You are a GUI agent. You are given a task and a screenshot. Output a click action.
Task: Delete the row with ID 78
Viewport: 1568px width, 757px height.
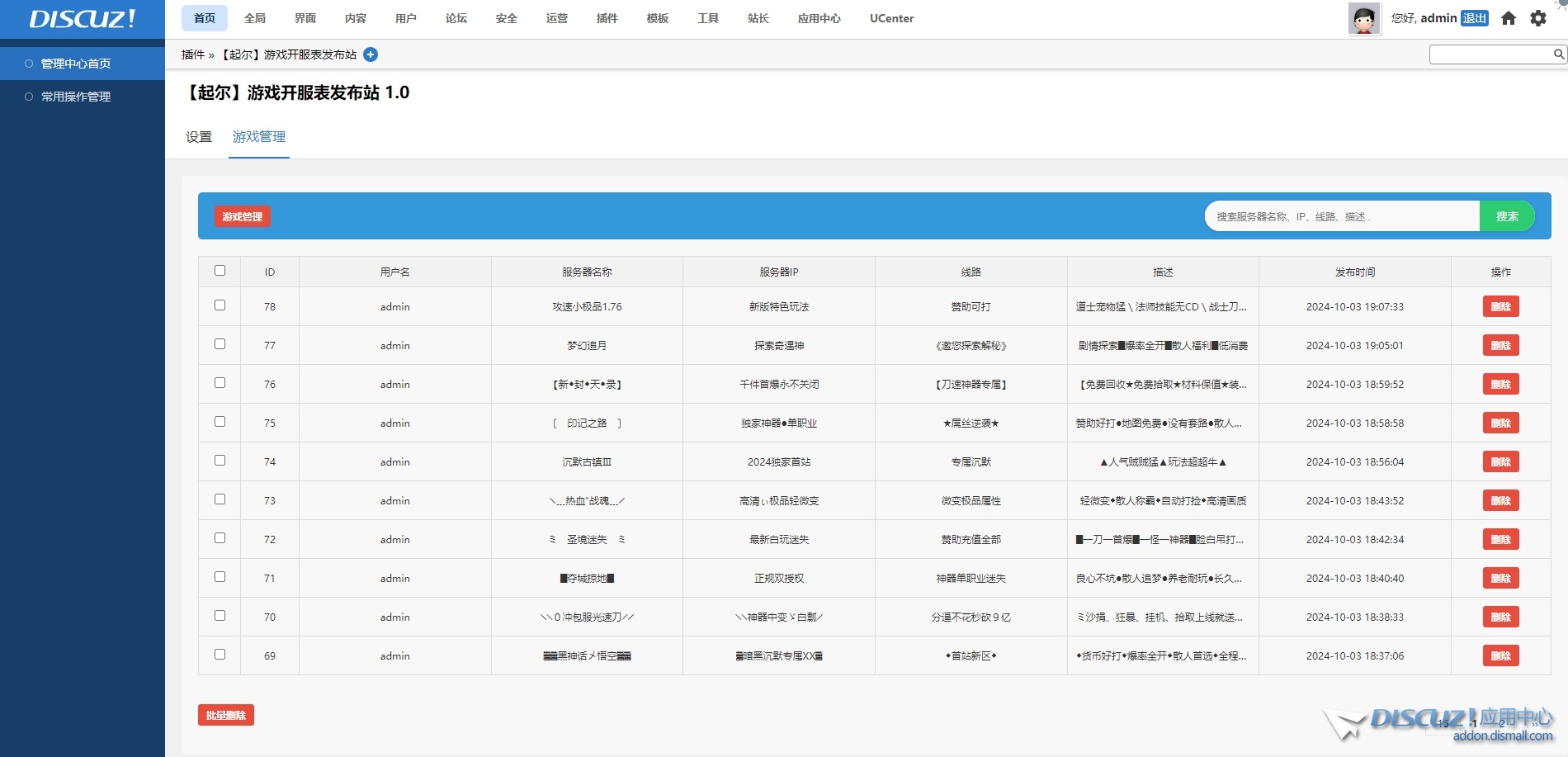pos(1501,306)
